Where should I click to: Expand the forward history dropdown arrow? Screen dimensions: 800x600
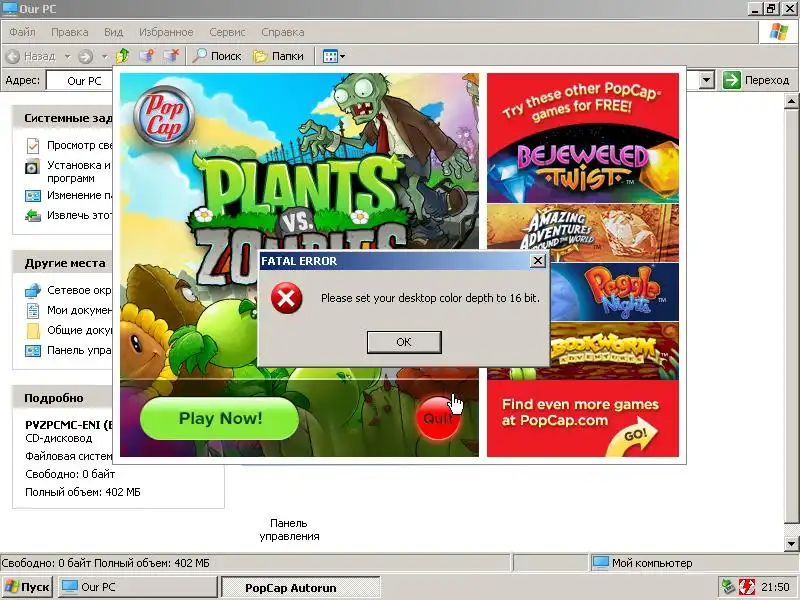(x=104, y=56)
